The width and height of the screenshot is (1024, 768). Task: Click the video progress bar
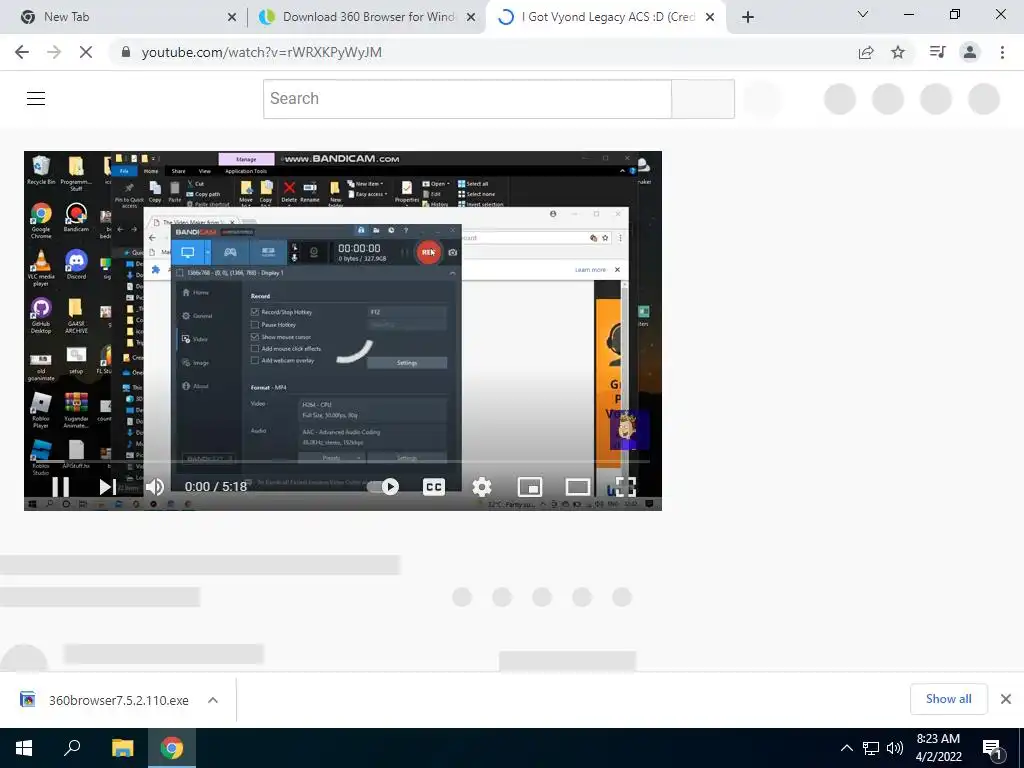pos(343,462)
